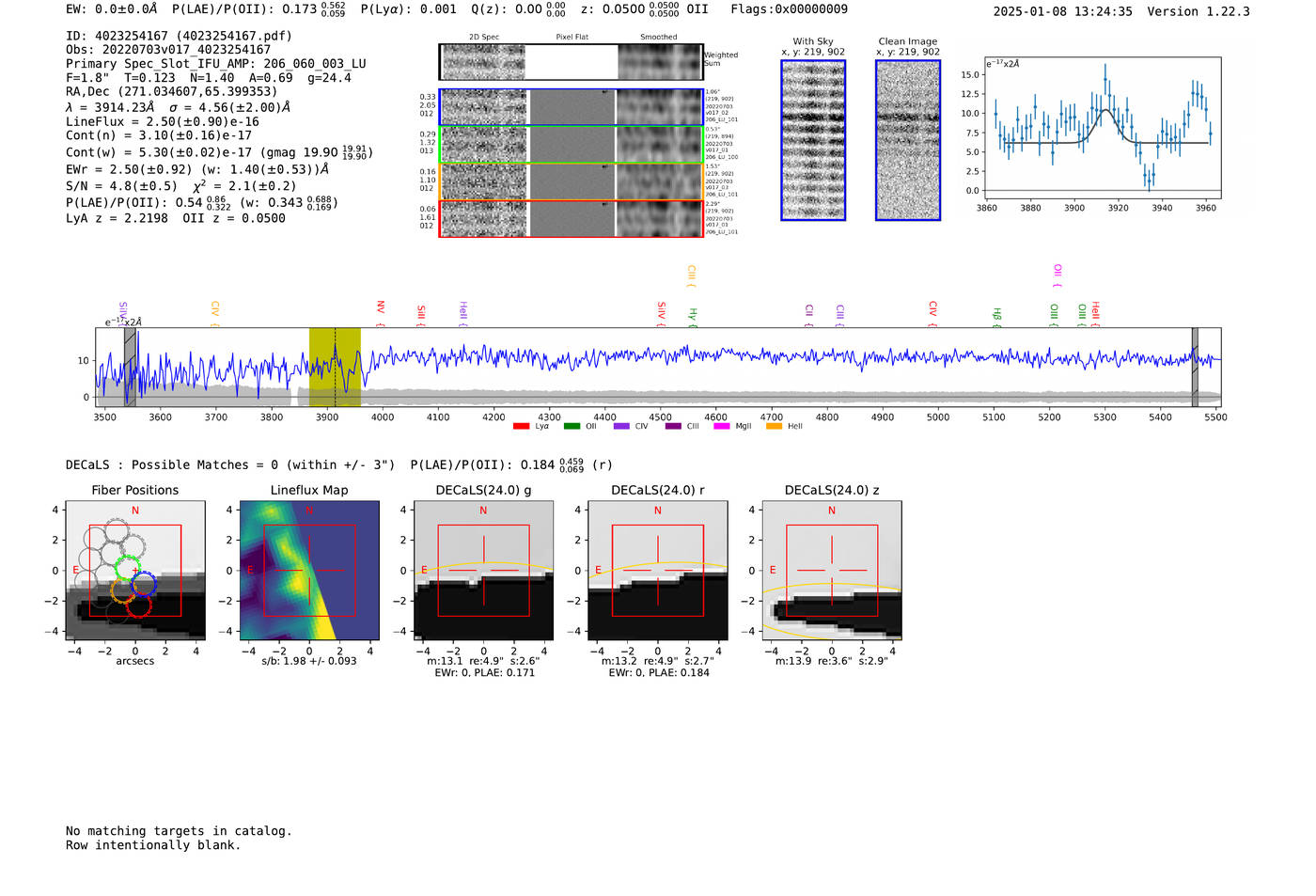The width and height of the screenshot is (1316, 896).
Task: Open the DECaLS(24.0) z image
Action: coord(832,571)
